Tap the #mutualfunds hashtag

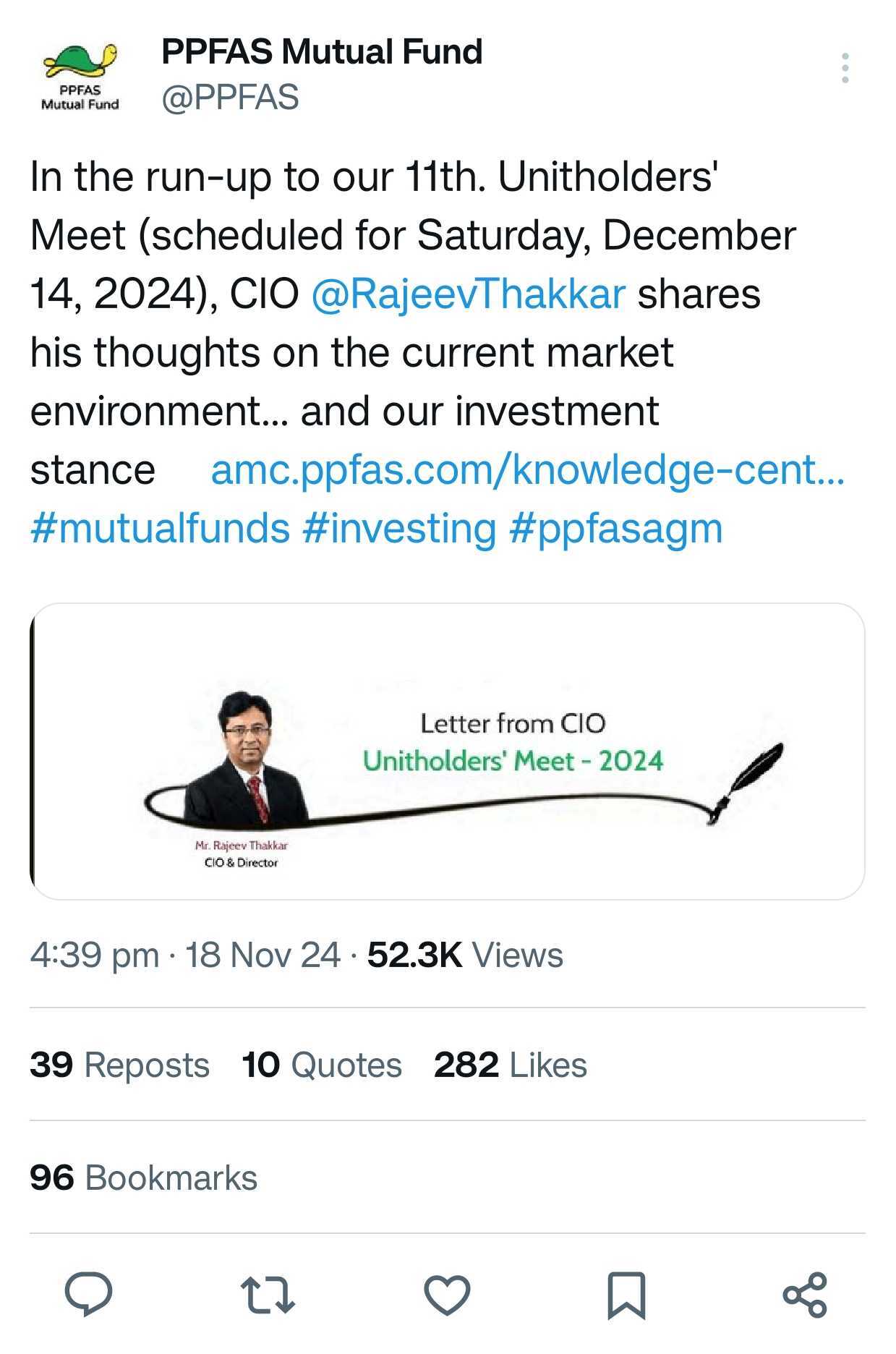(160, 529)
